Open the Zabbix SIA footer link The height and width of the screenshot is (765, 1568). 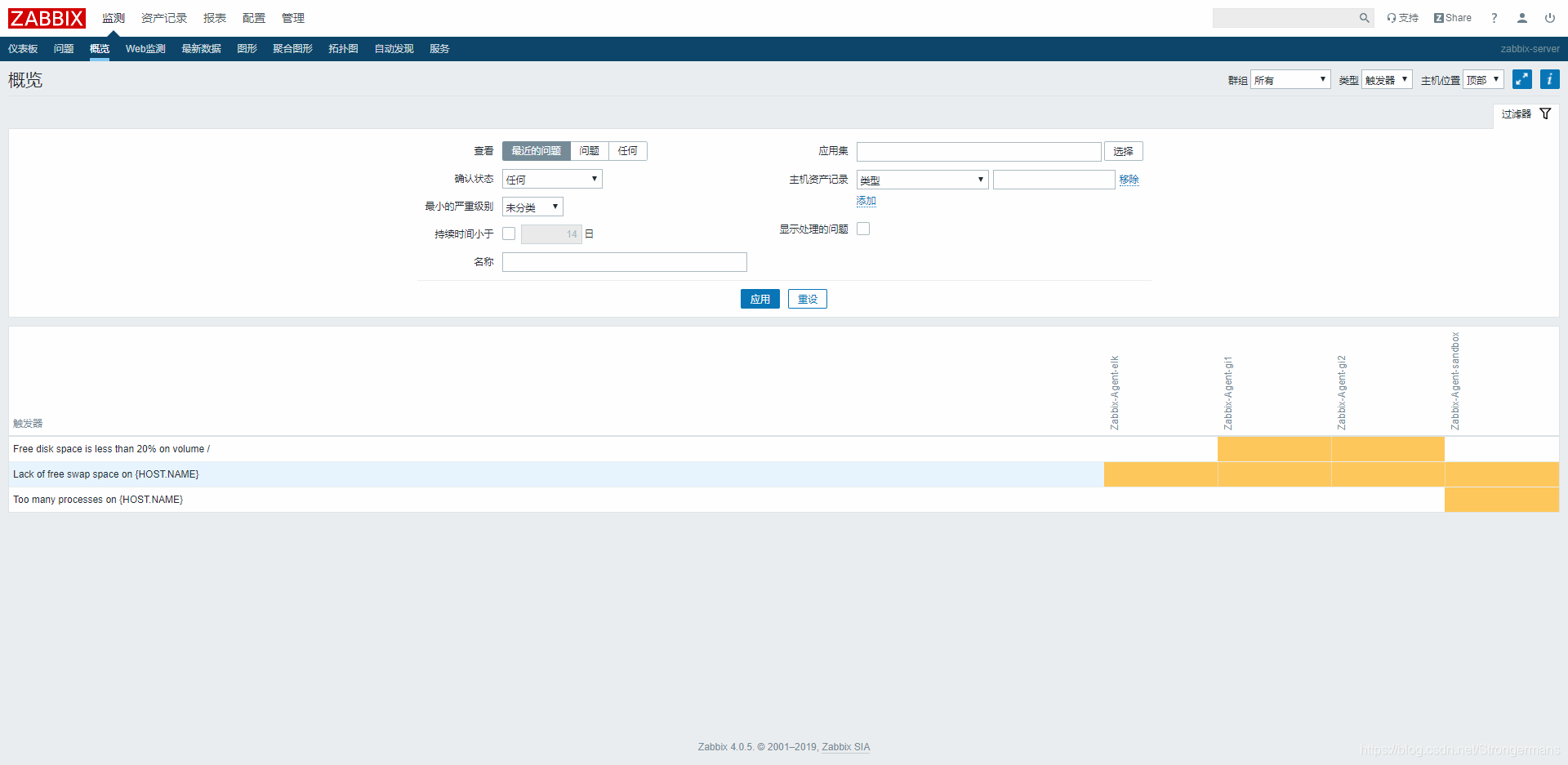click(846, 747)
